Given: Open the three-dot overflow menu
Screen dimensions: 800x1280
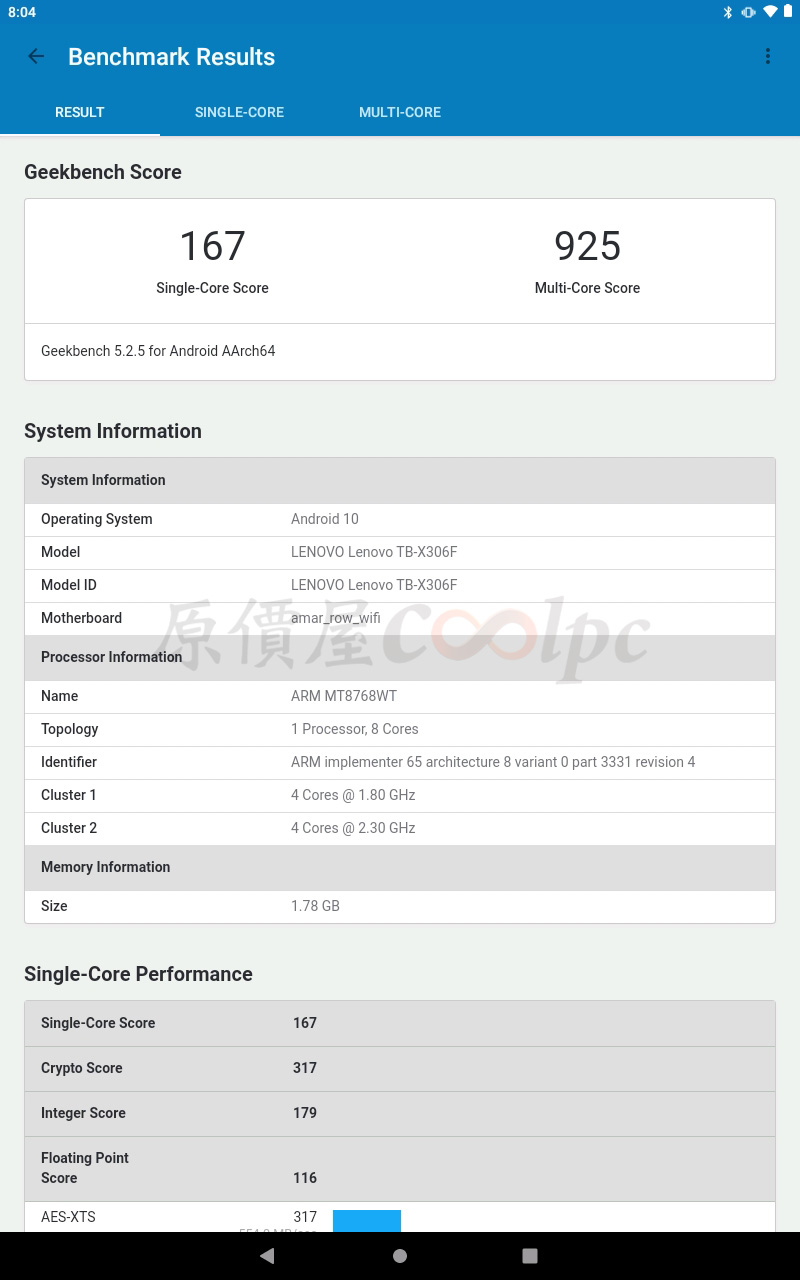Looking at the screenshot, I should (x=767, y=57).
